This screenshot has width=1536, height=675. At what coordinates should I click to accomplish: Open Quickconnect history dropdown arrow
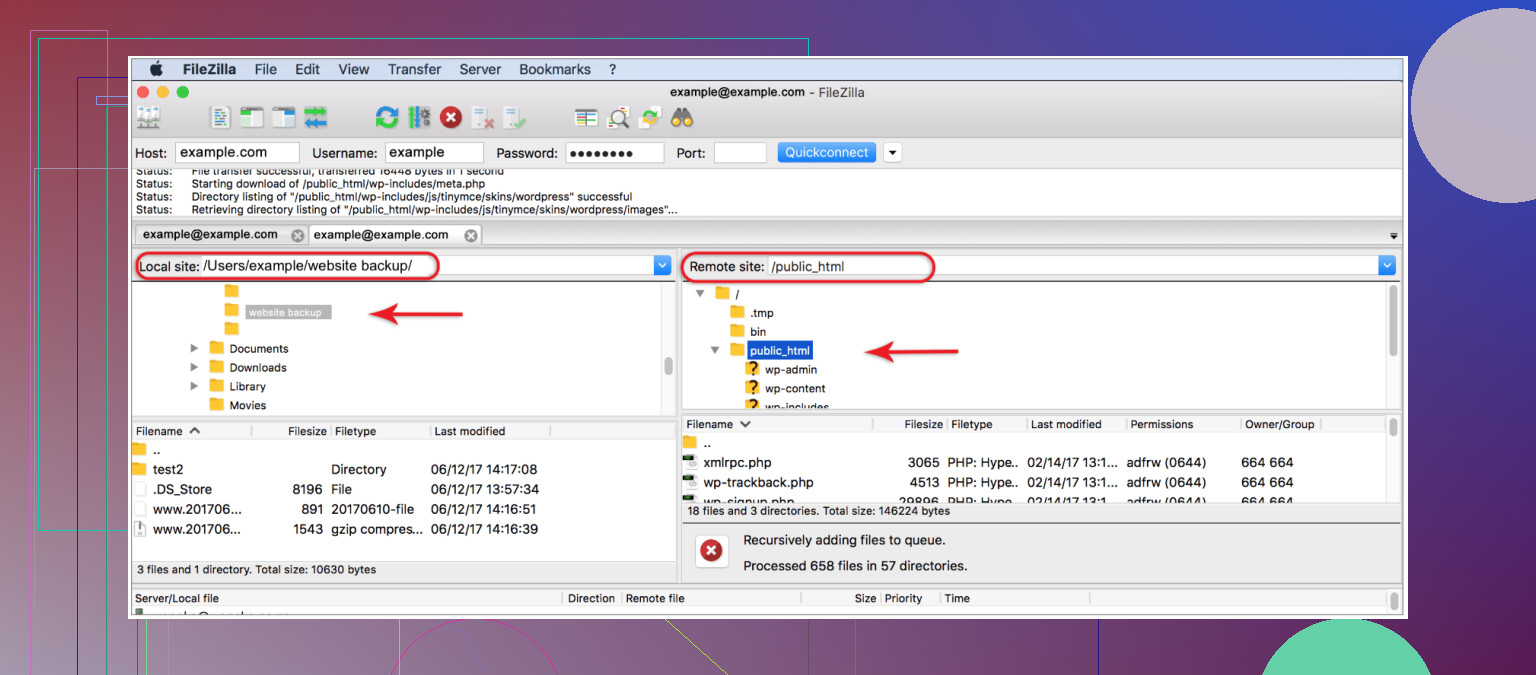click(892, 152)
